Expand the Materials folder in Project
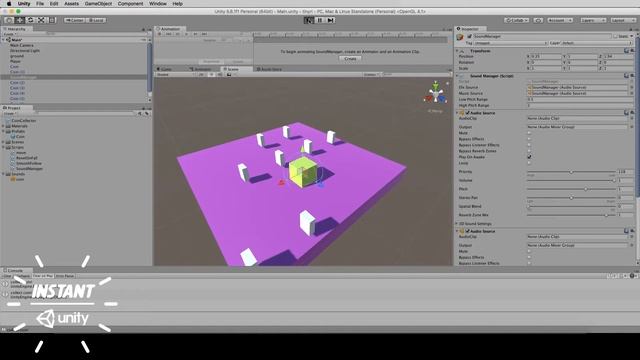Image resolution: width=640 pixels, height=360 pixels. pyautogui.click(x=4, y=126)
